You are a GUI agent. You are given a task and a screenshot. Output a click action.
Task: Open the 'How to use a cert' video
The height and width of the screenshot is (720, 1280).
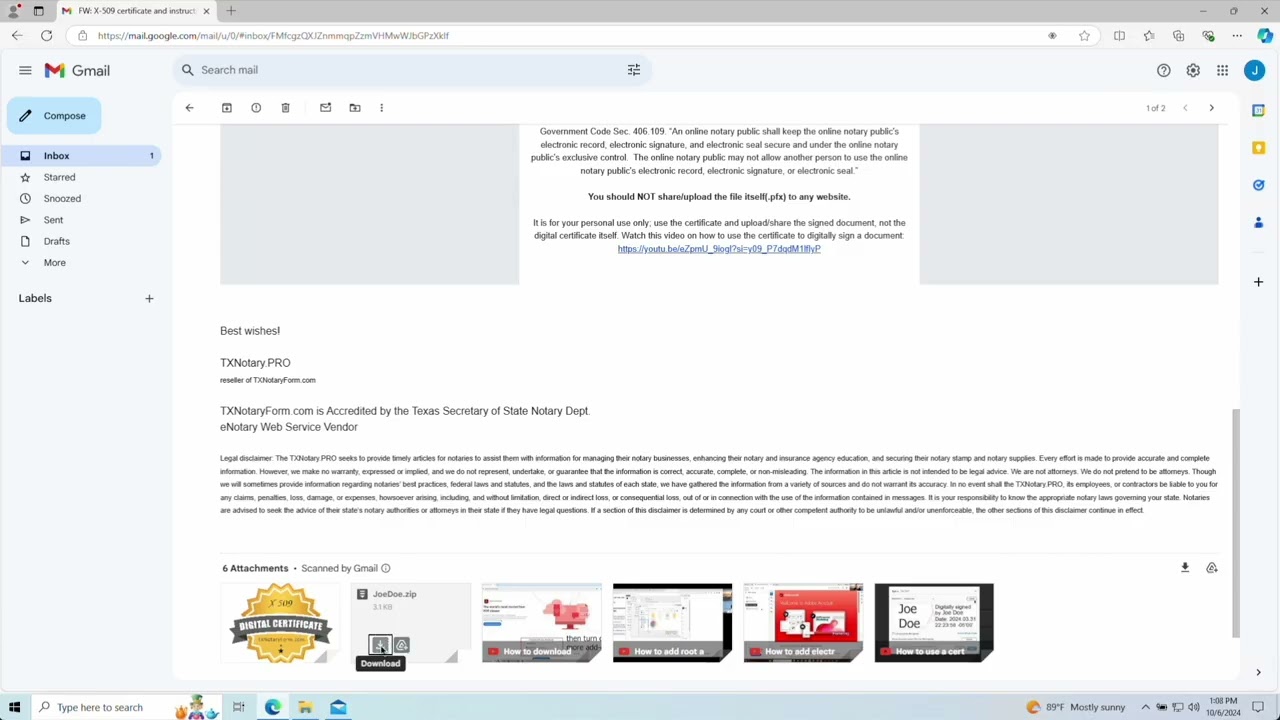(934, 623)
